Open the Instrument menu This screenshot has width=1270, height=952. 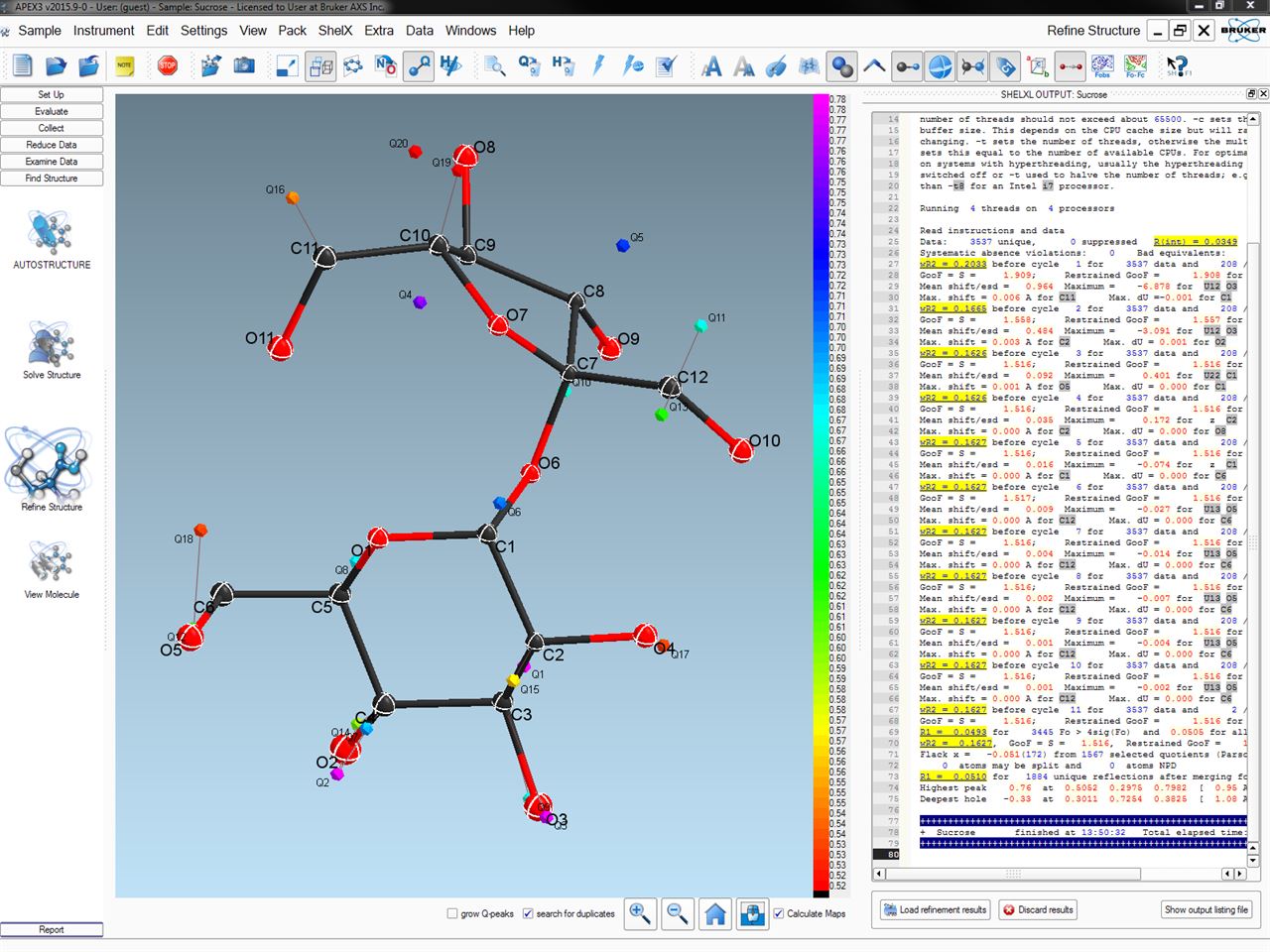[103, 31]
